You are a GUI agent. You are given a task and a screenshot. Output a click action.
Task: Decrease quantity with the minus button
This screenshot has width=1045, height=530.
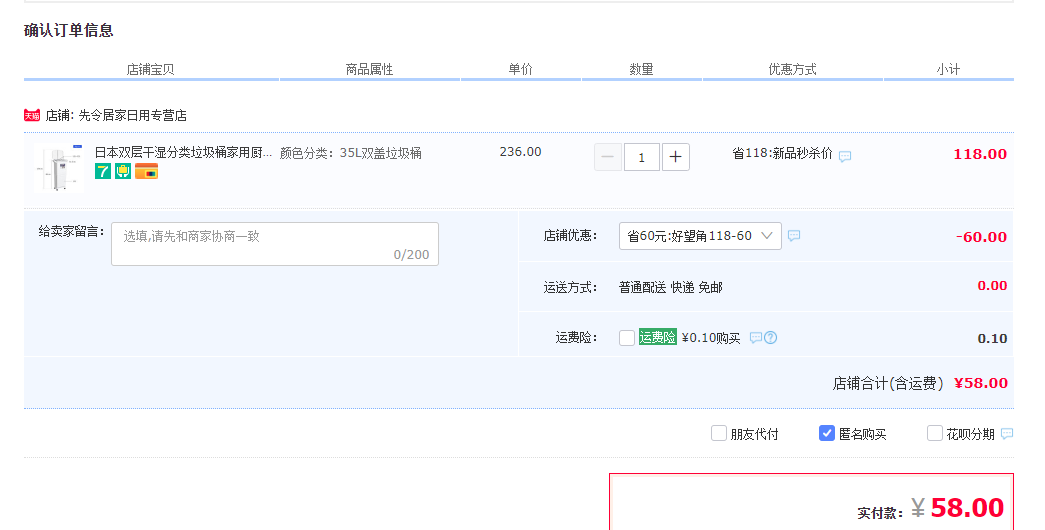[608, 157]
